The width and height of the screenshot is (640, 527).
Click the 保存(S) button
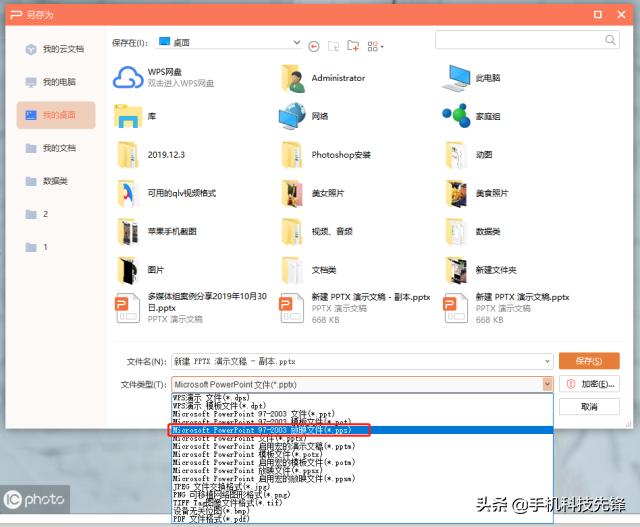coord(589,361)
